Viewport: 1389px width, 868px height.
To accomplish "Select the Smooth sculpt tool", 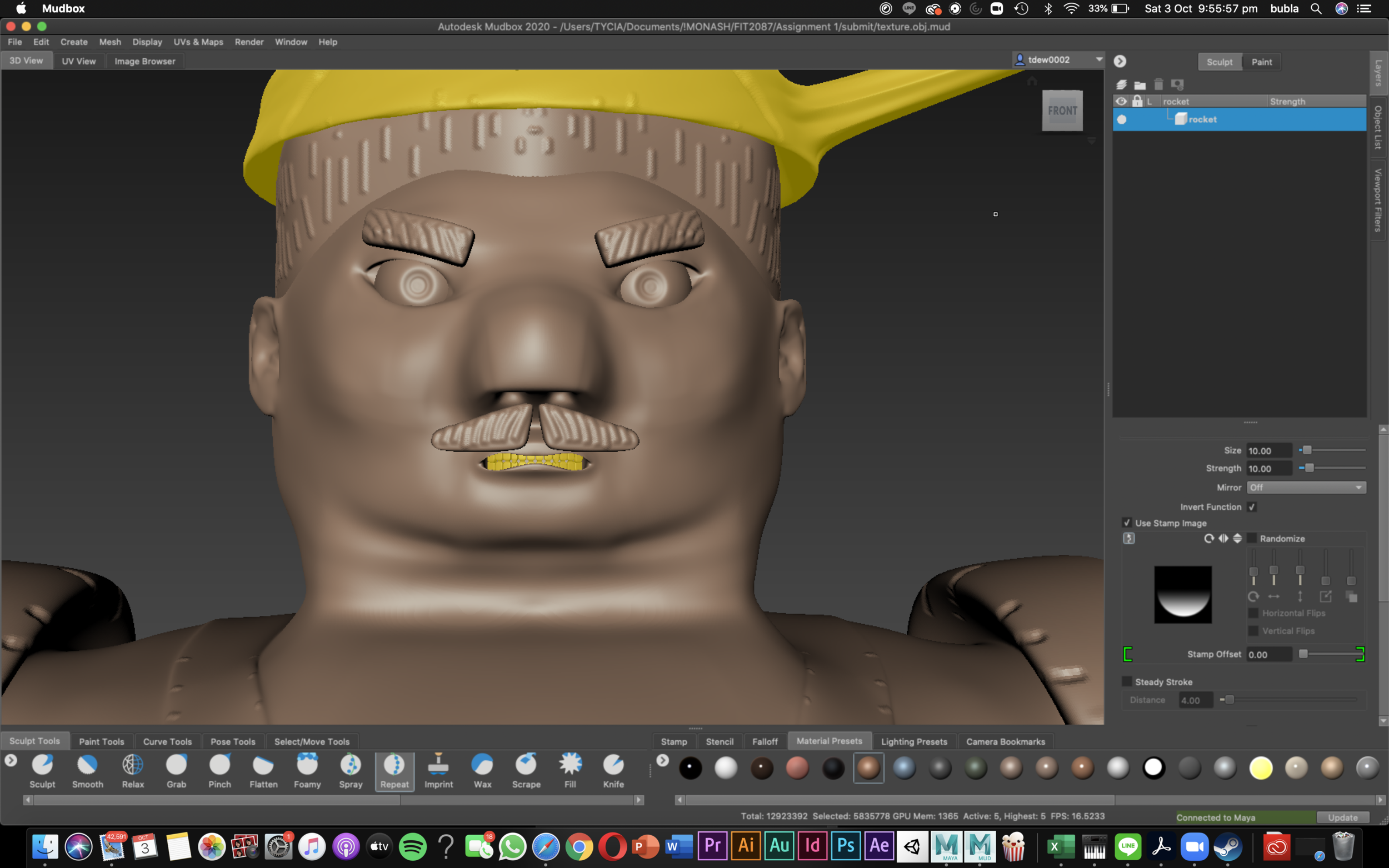I will [87, 770].
